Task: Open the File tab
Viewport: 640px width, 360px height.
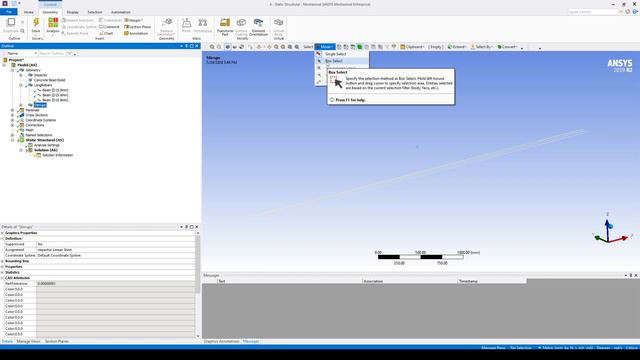Action: (x=9, y=12)
